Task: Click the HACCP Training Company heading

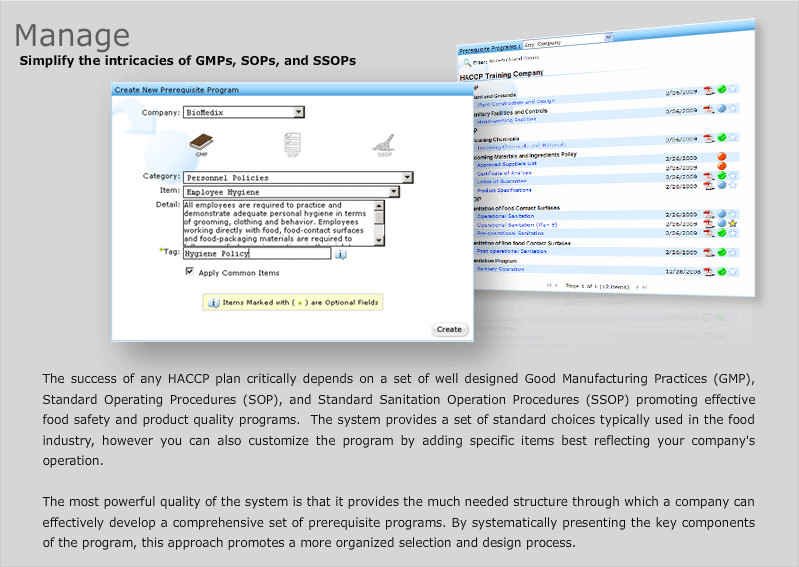Action: (501, 75)
